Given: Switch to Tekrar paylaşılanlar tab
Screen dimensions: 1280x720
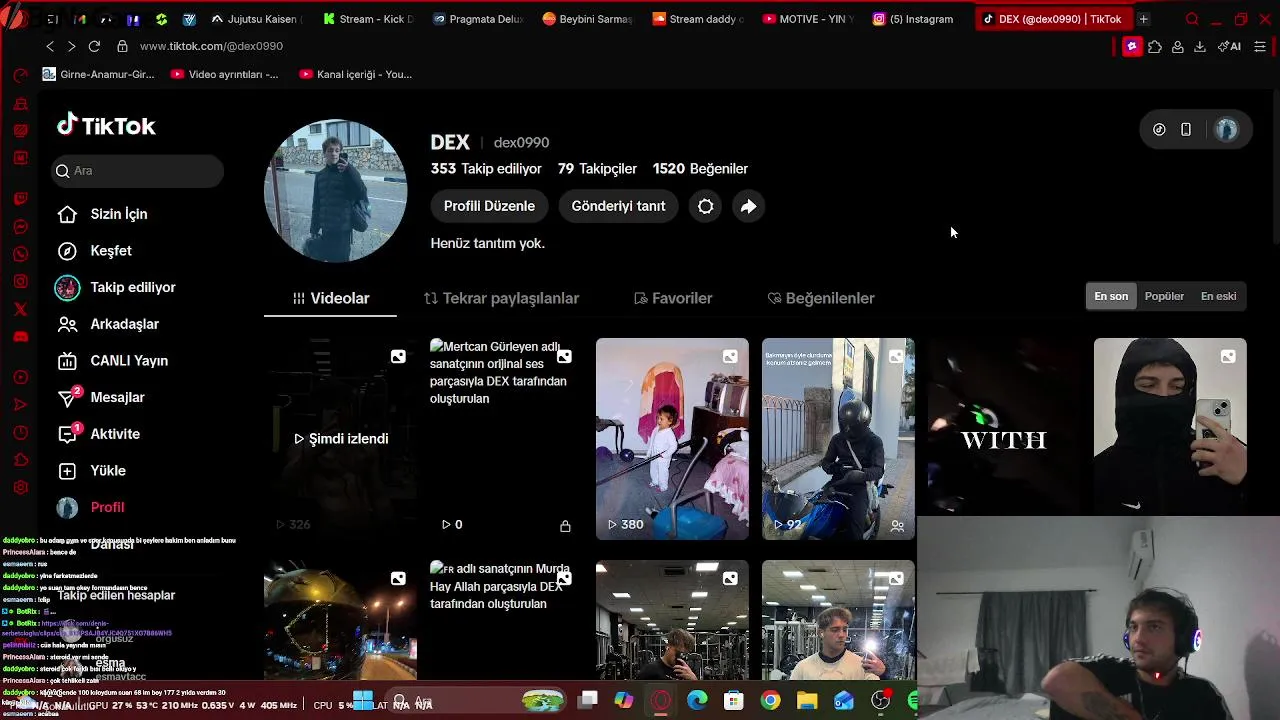Looking at the screenshot, I should click(501, 298).
